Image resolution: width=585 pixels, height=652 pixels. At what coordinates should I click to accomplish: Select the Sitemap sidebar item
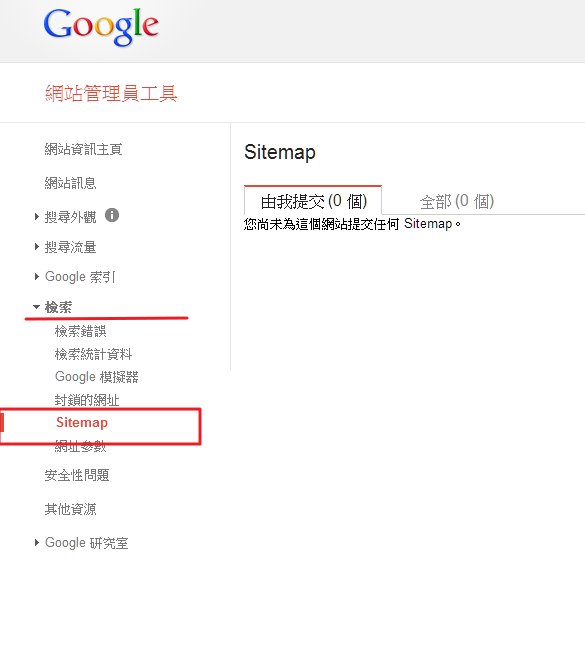pos(82,422)
